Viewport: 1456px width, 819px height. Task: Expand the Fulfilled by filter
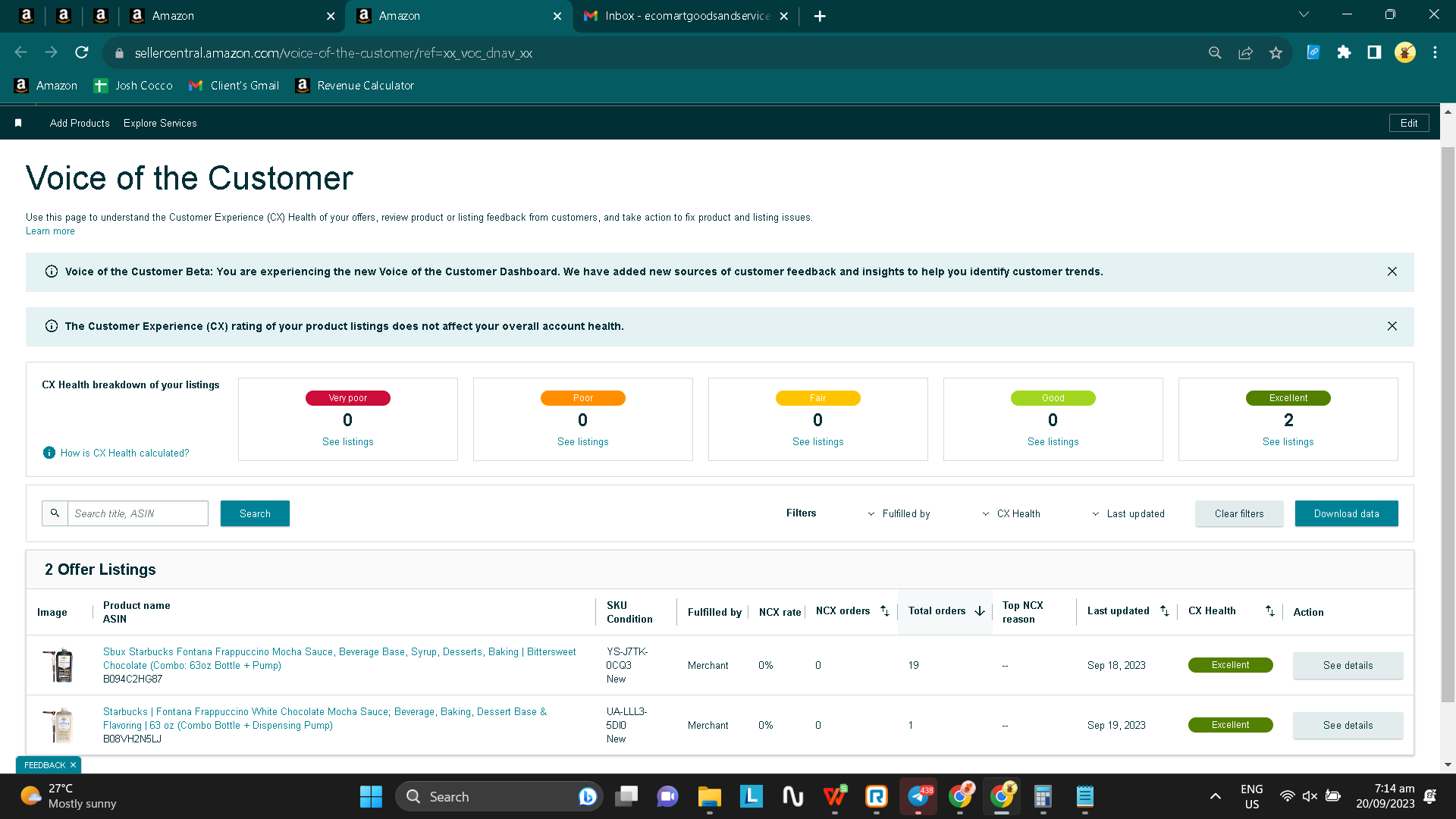tap(899, 514)
